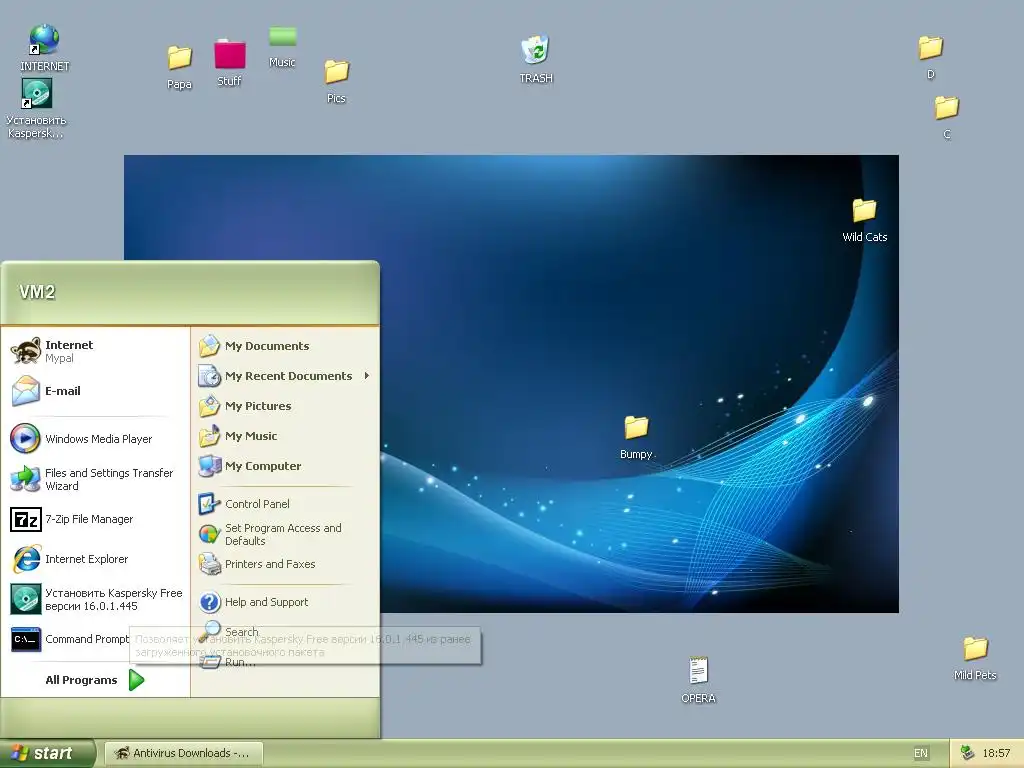Click the network tray icon
The width and height of the screenshot is (1024, 768).
[967, 754]
